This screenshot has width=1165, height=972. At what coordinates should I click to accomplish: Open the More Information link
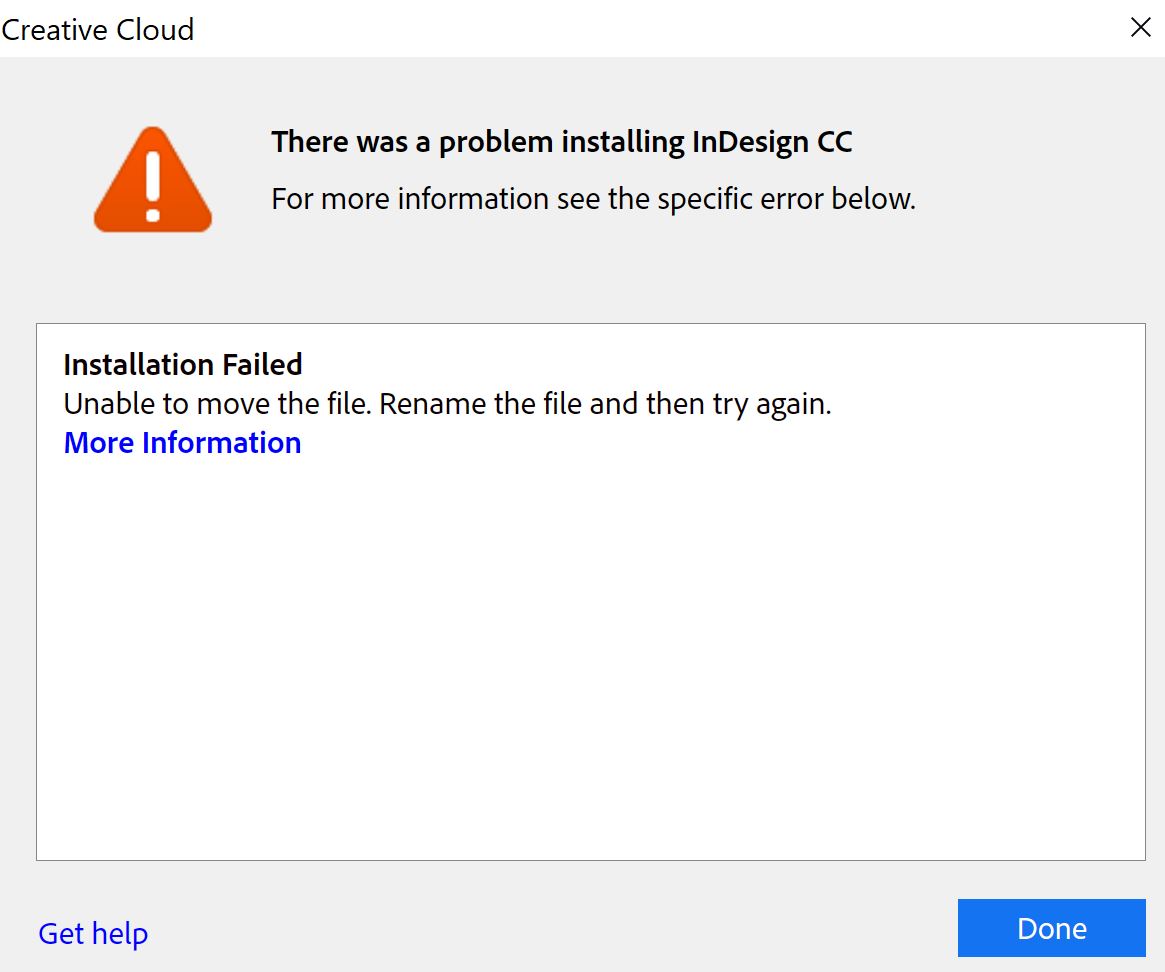pos(182,443)
